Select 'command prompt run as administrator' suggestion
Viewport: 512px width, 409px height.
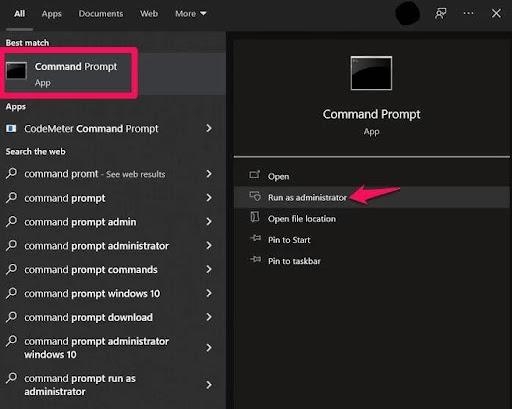point(113,385)
